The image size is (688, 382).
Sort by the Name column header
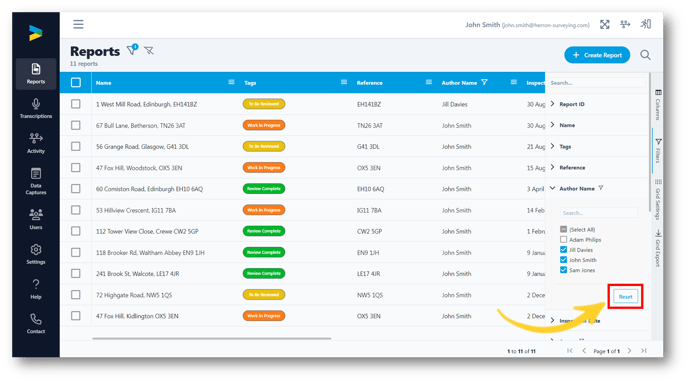(x=104, y=82)
